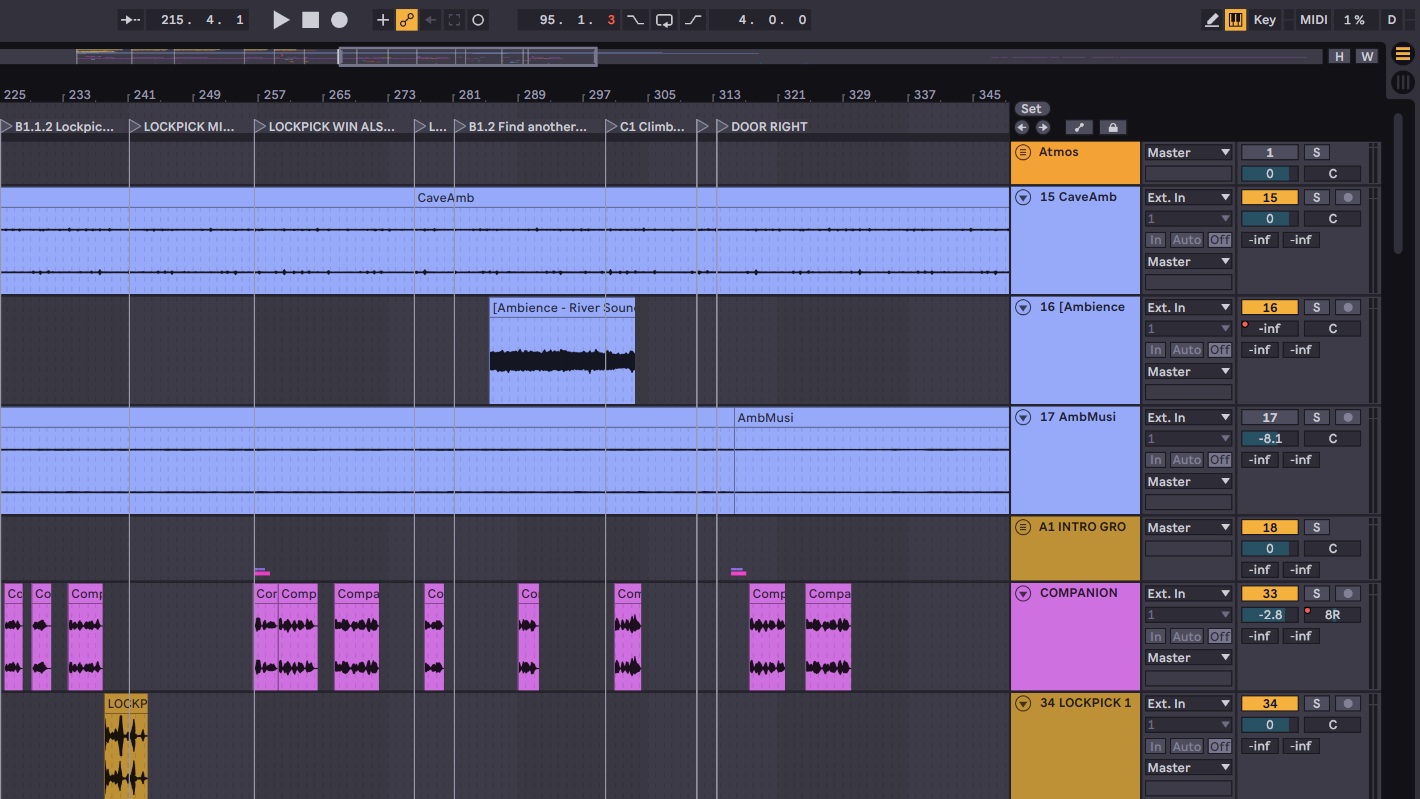The image size is (1420, 799).
Task: Toggle the Punch-Out switch icon
Action: [694, 20]
